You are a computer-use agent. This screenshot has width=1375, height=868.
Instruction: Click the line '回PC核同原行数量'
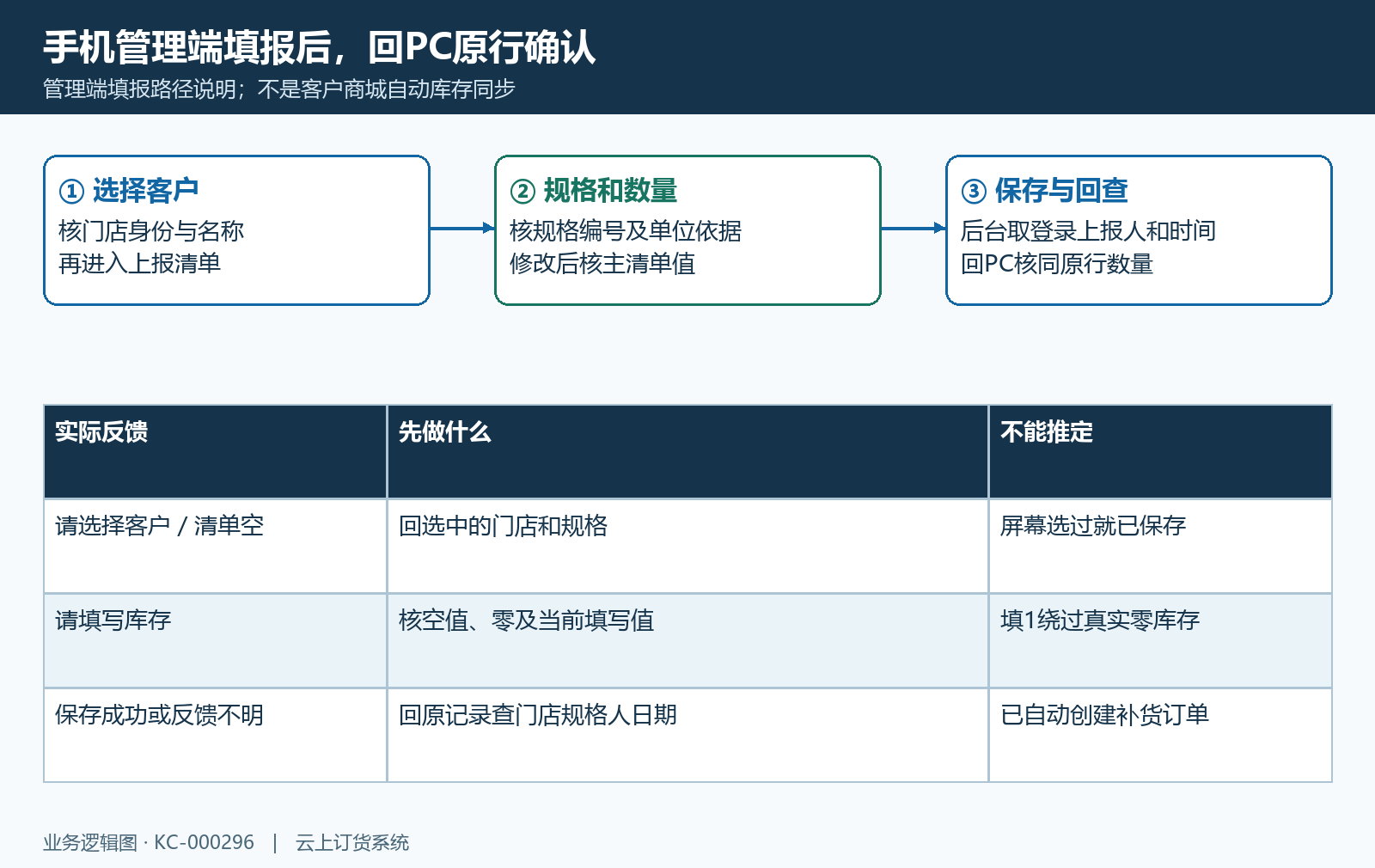[1057, 264]
